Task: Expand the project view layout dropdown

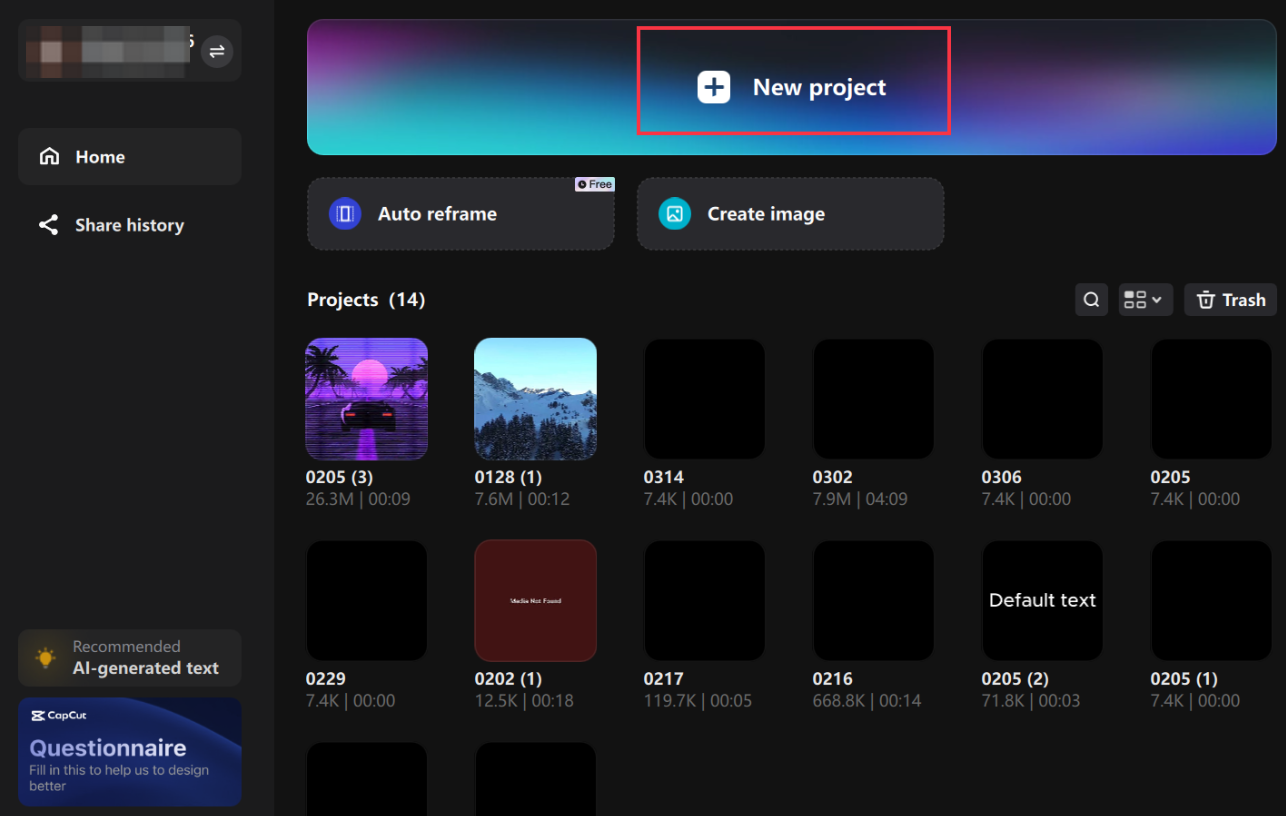Action: (1145, 300)
